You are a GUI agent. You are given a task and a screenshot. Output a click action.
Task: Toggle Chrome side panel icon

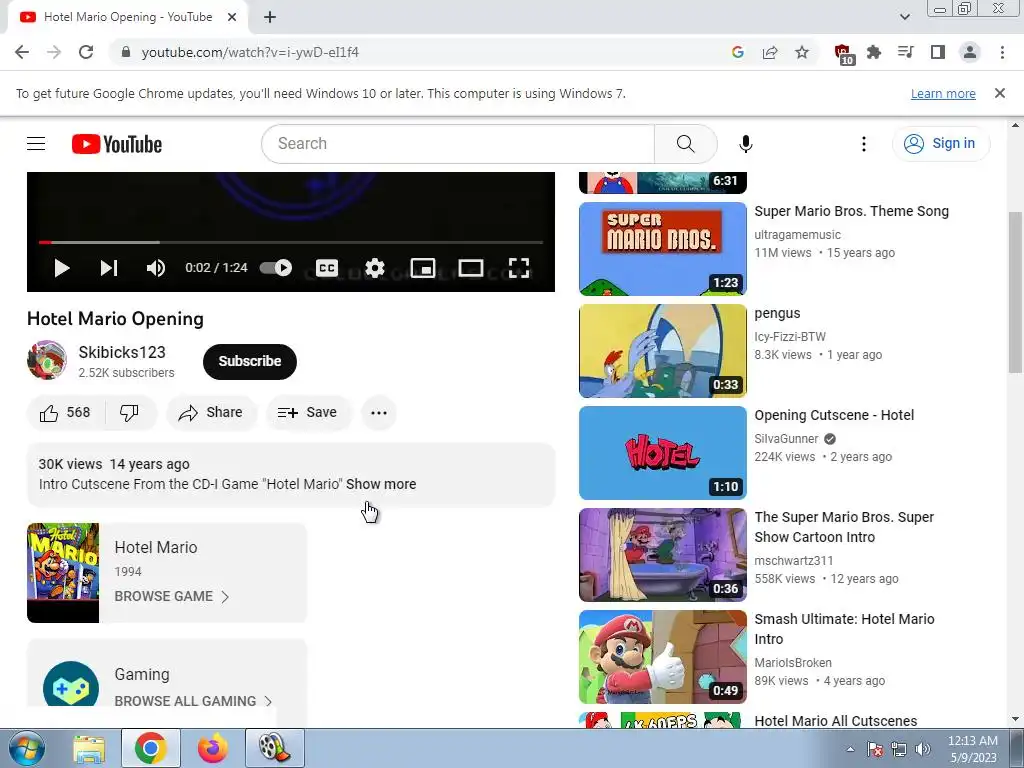point(938,52)
